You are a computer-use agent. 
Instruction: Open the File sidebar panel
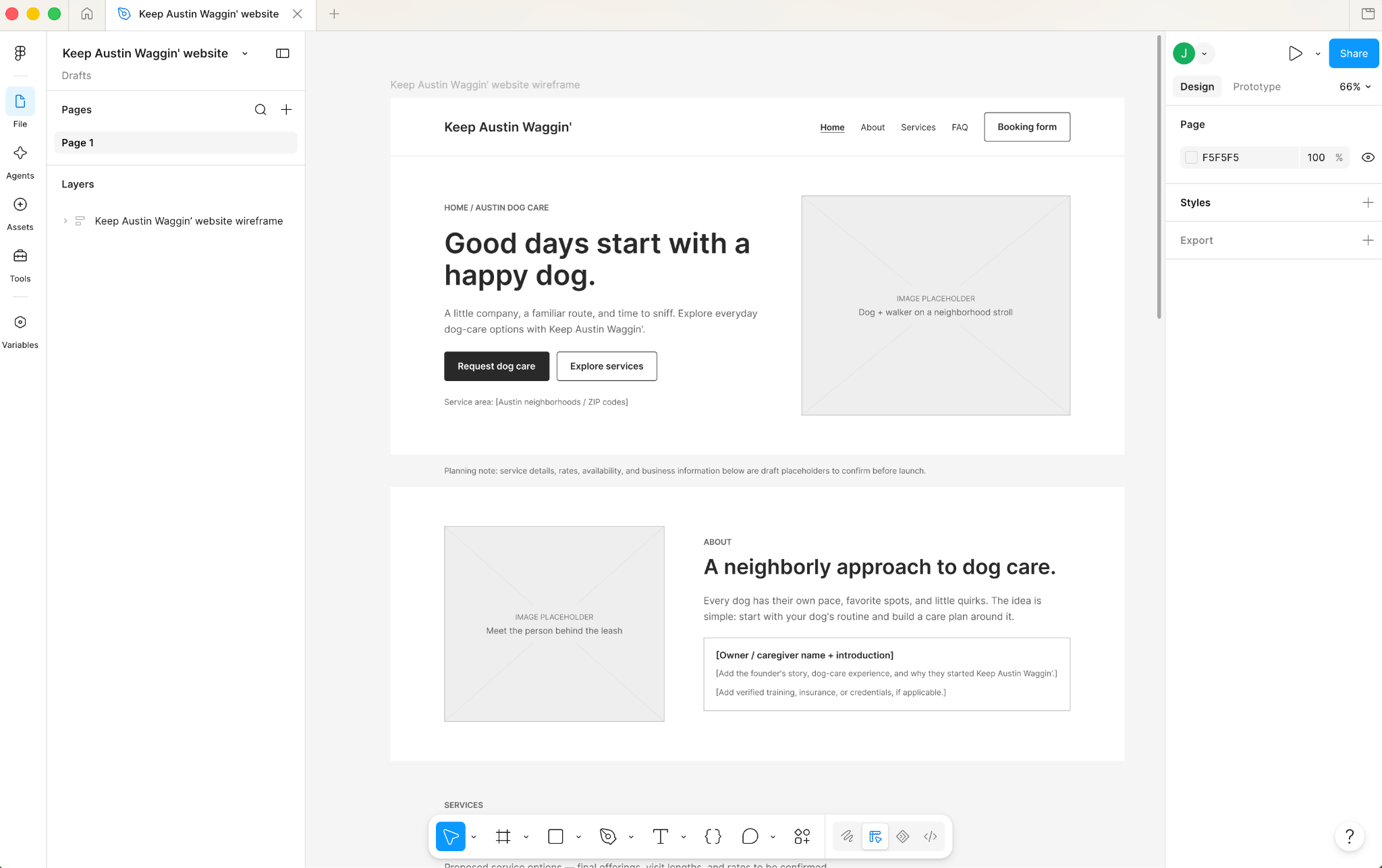tap(20, 109)
